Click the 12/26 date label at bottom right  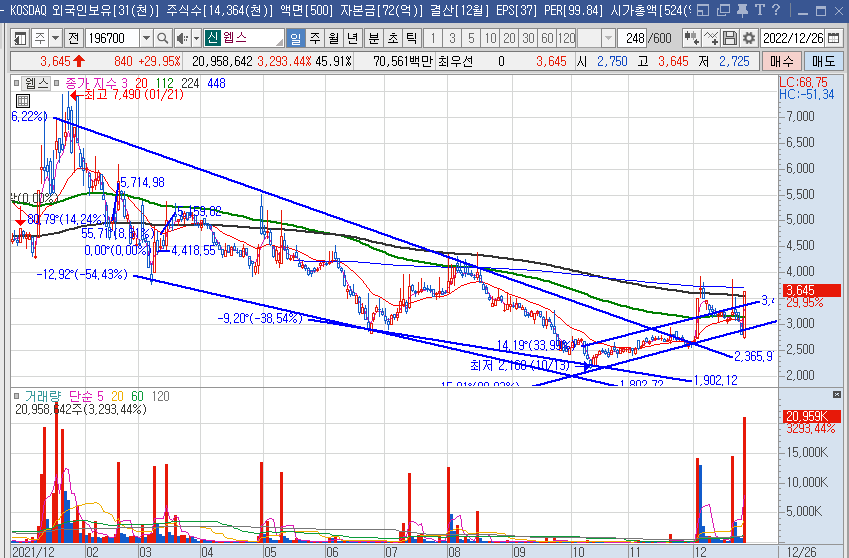[801, 552]
